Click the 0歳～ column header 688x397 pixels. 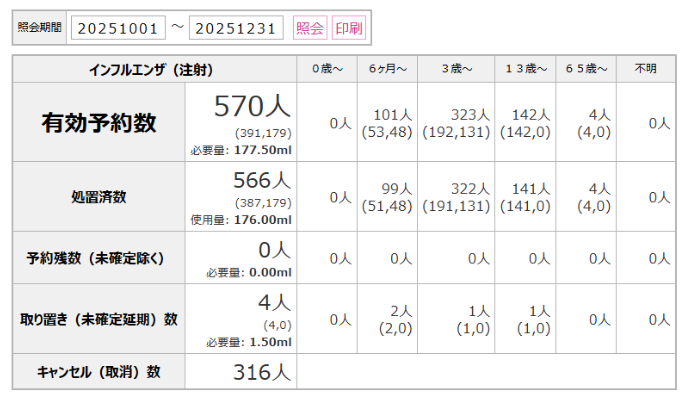pos(327,69)
